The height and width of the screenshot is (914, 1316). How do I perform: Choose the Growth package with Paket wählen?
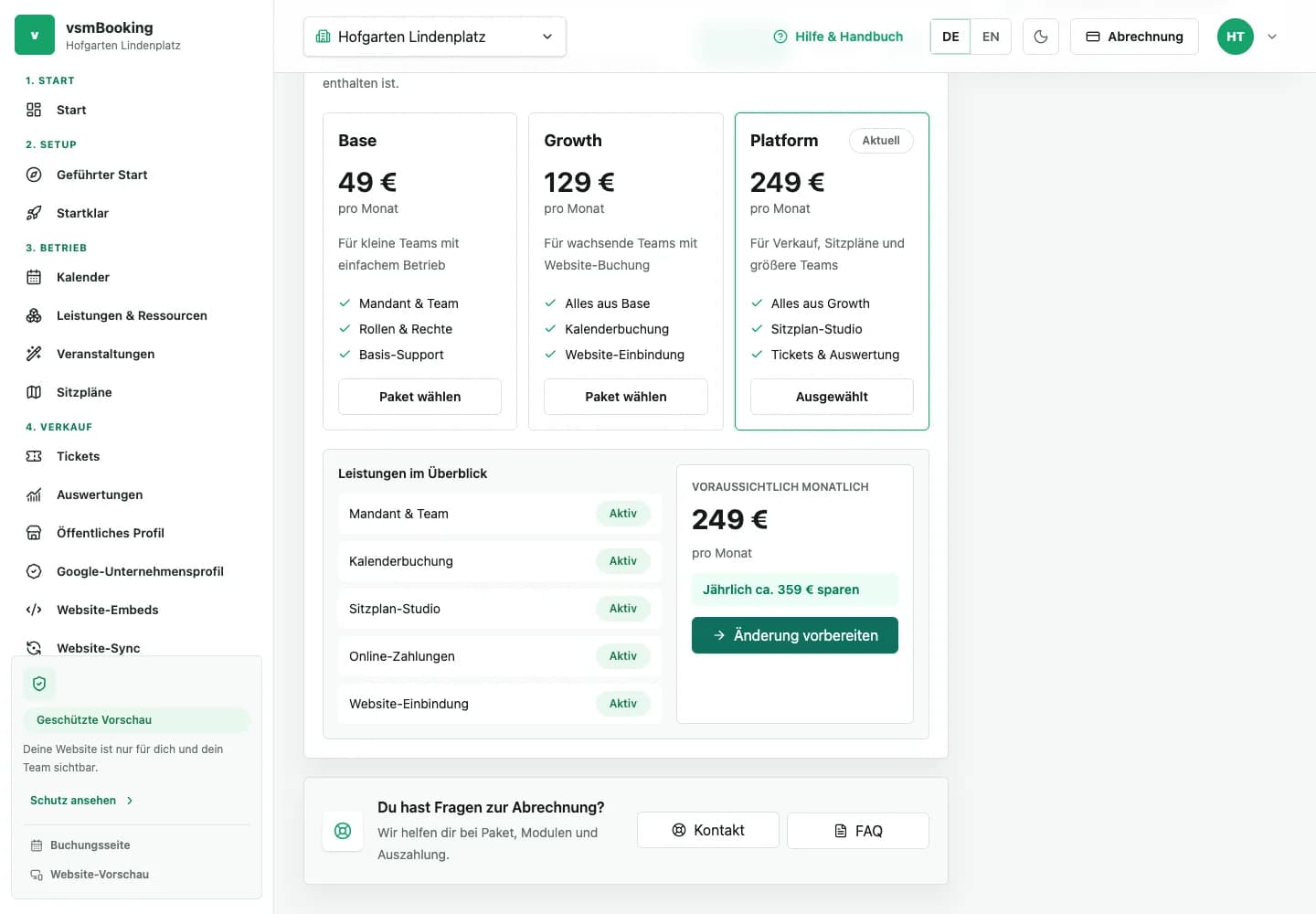626,397
